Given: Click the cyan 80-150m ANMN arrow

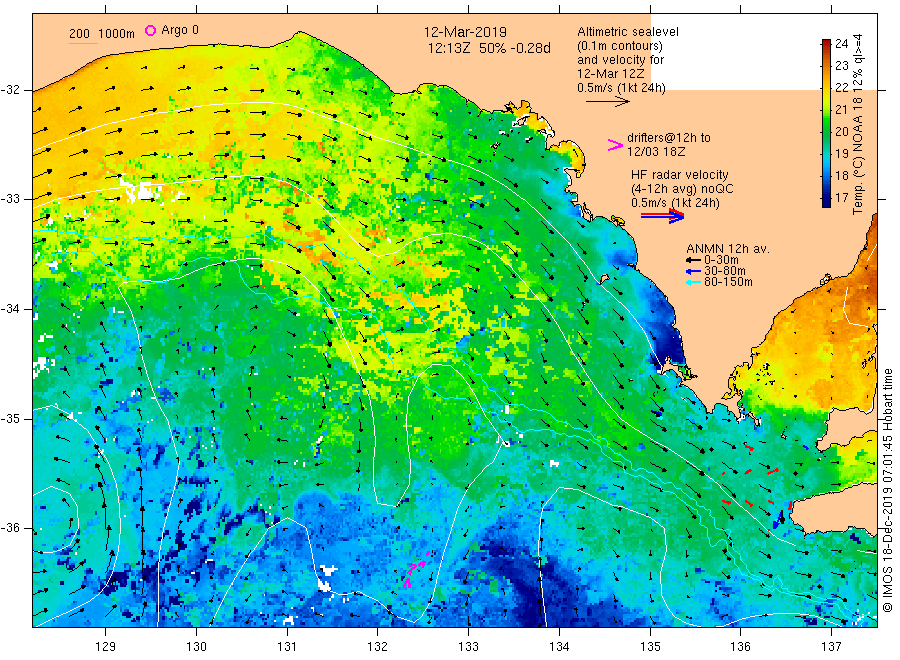Looking at the screenshot, I should [x=693, y=282].
